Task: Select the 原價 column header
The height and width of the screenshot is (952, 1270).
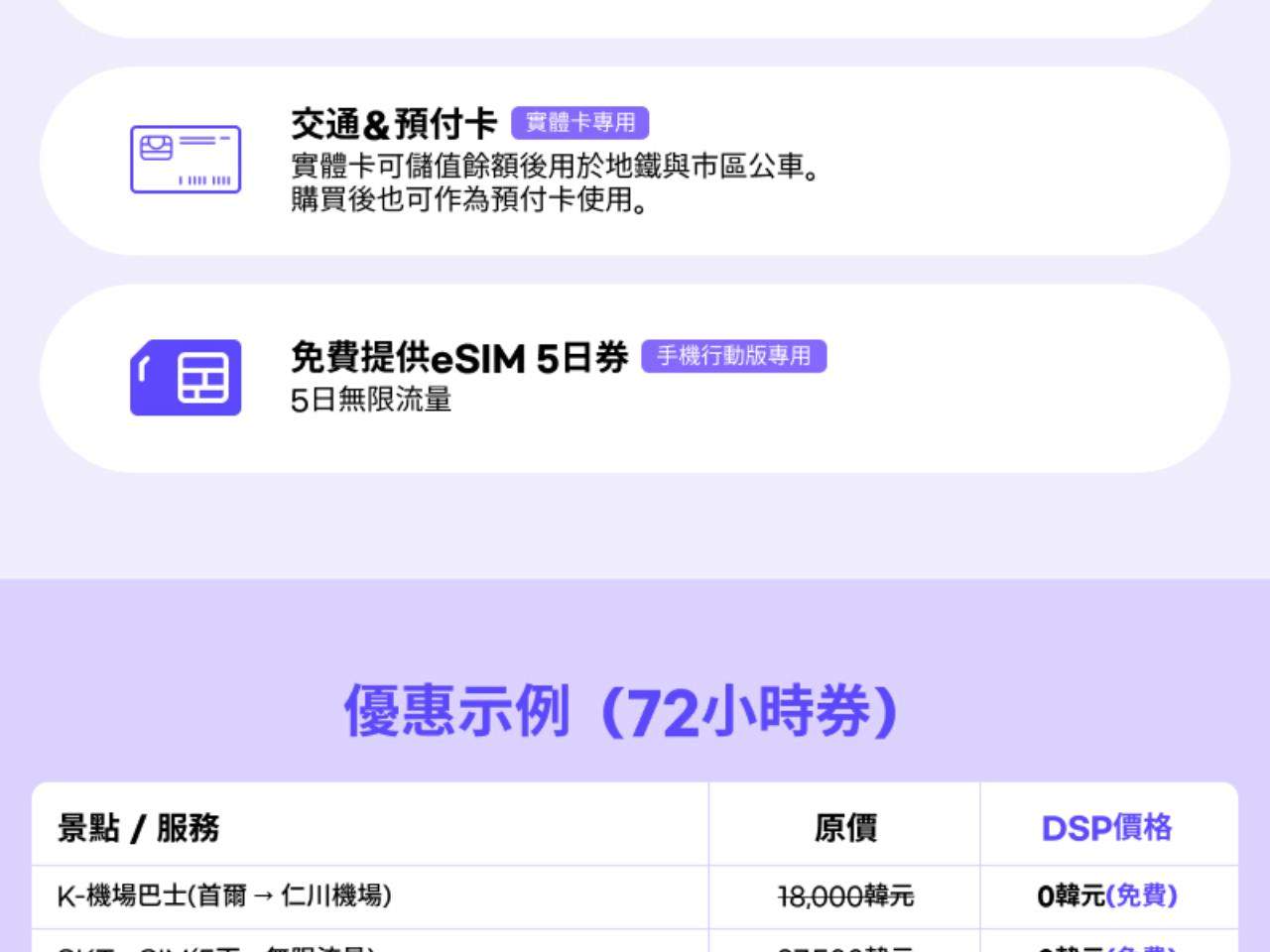Action: [x=845, y=825]
